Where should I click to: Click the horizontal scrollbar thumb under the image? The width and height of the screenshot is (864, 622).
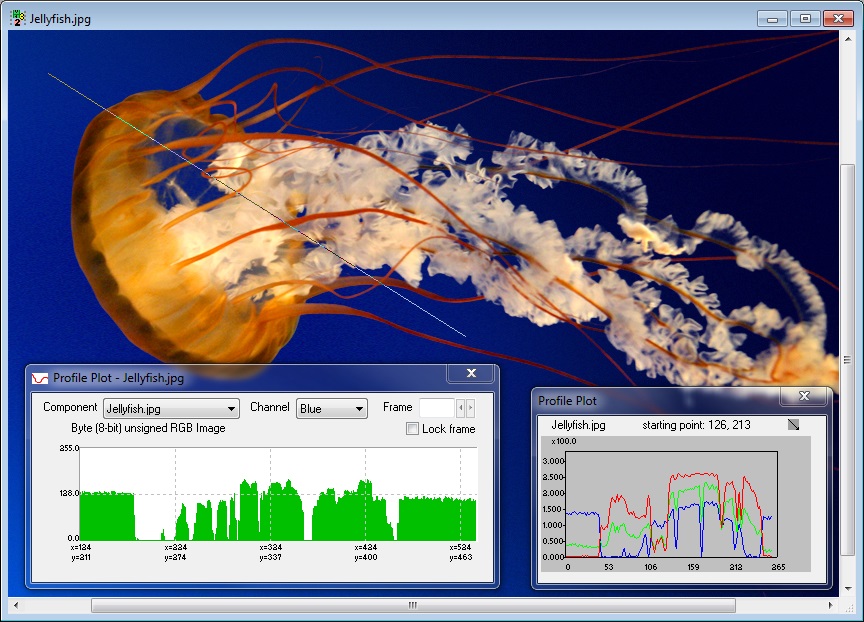(412, 605)
